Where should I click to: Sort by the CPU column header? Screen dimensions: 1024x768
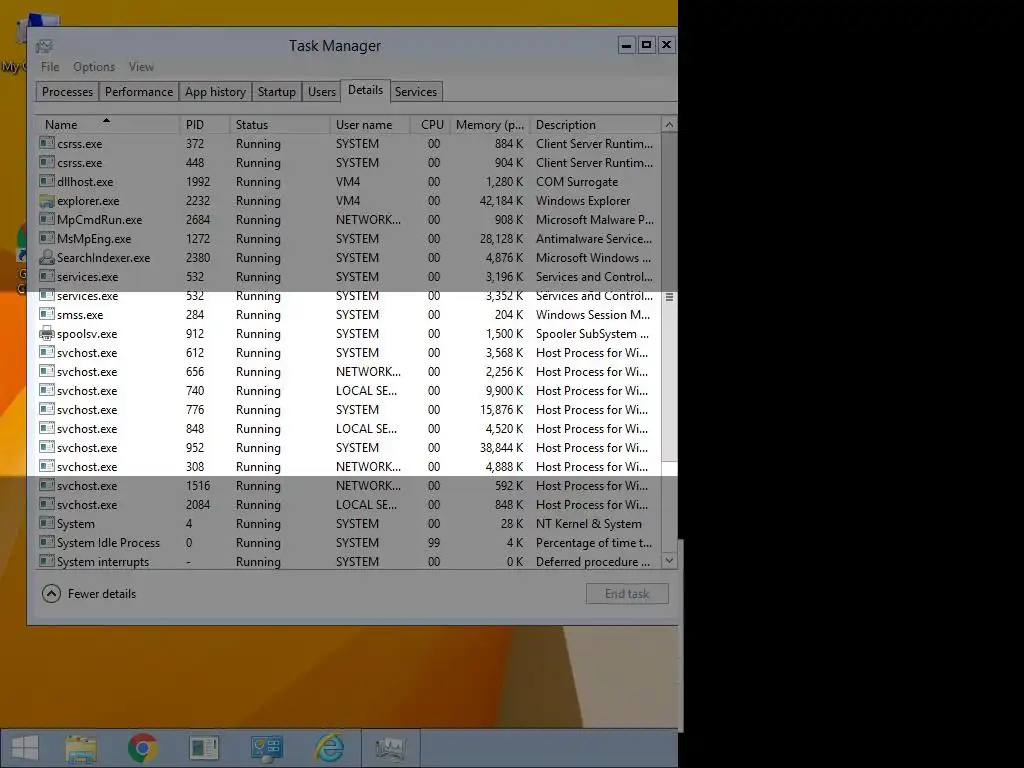pyautogui.click(x=430, y=125)
